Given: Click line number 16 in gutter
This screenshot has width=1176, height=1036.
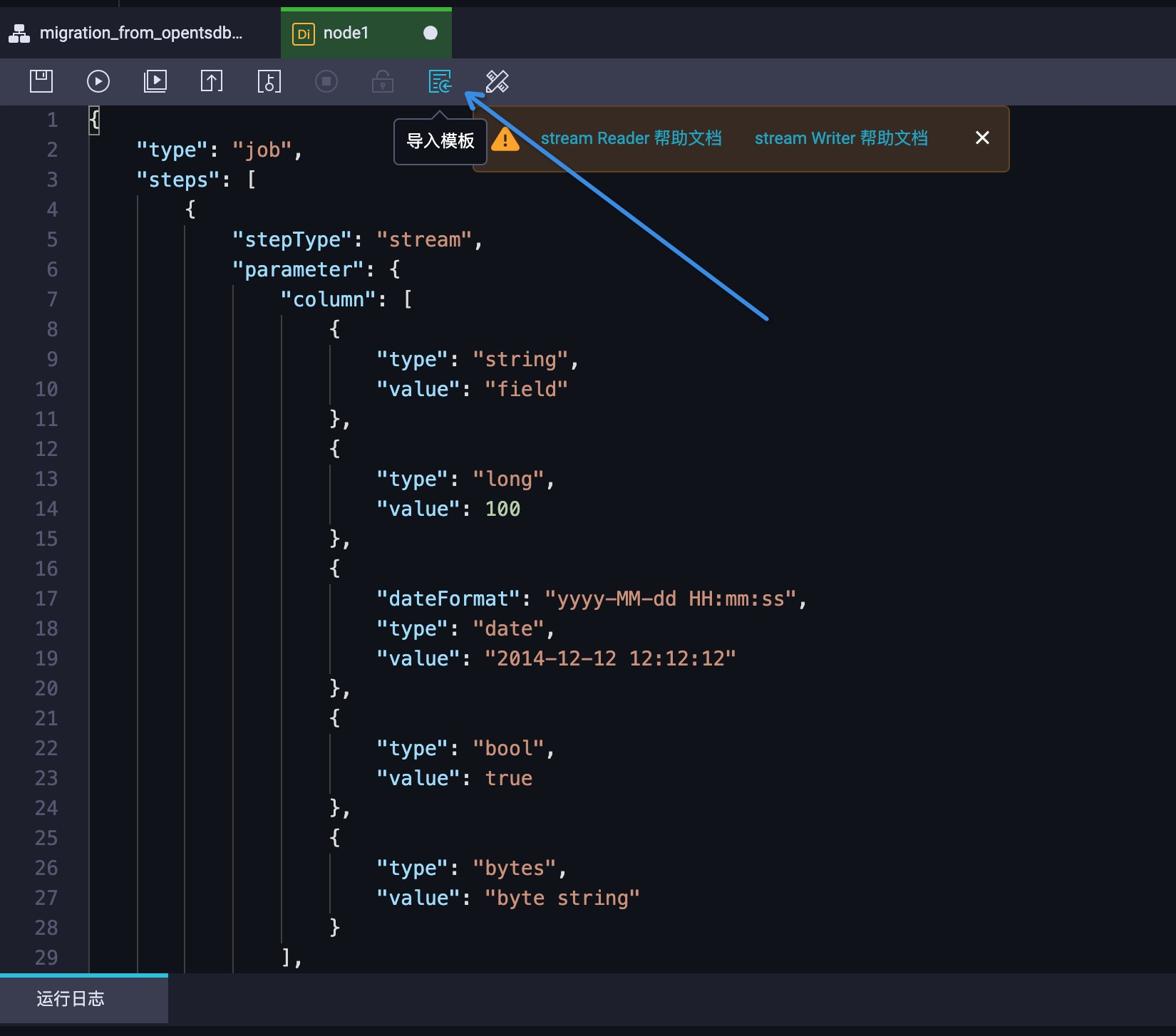Looking at the screenshot, I should 46,569.
